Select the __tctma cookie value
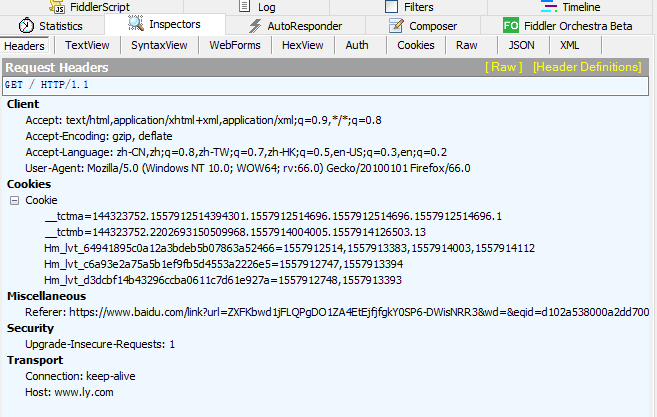The height and width of the screenshot is (417, 657). pyautogui.click(x=273, y=217)
